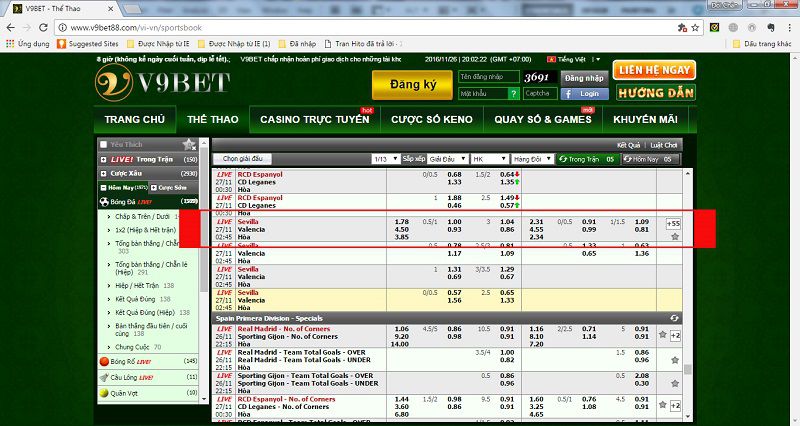
Task: Star the Real Madrid No. of Corners row
Action: tap(662, 335)
